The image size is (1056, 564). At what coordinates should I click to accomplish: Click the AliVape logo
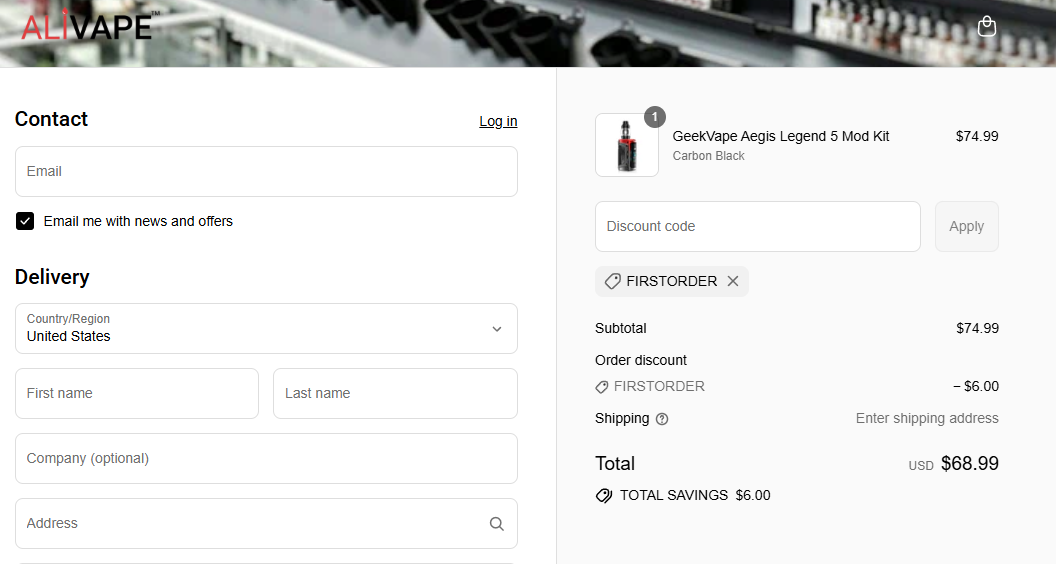click(x=90, y=26)
